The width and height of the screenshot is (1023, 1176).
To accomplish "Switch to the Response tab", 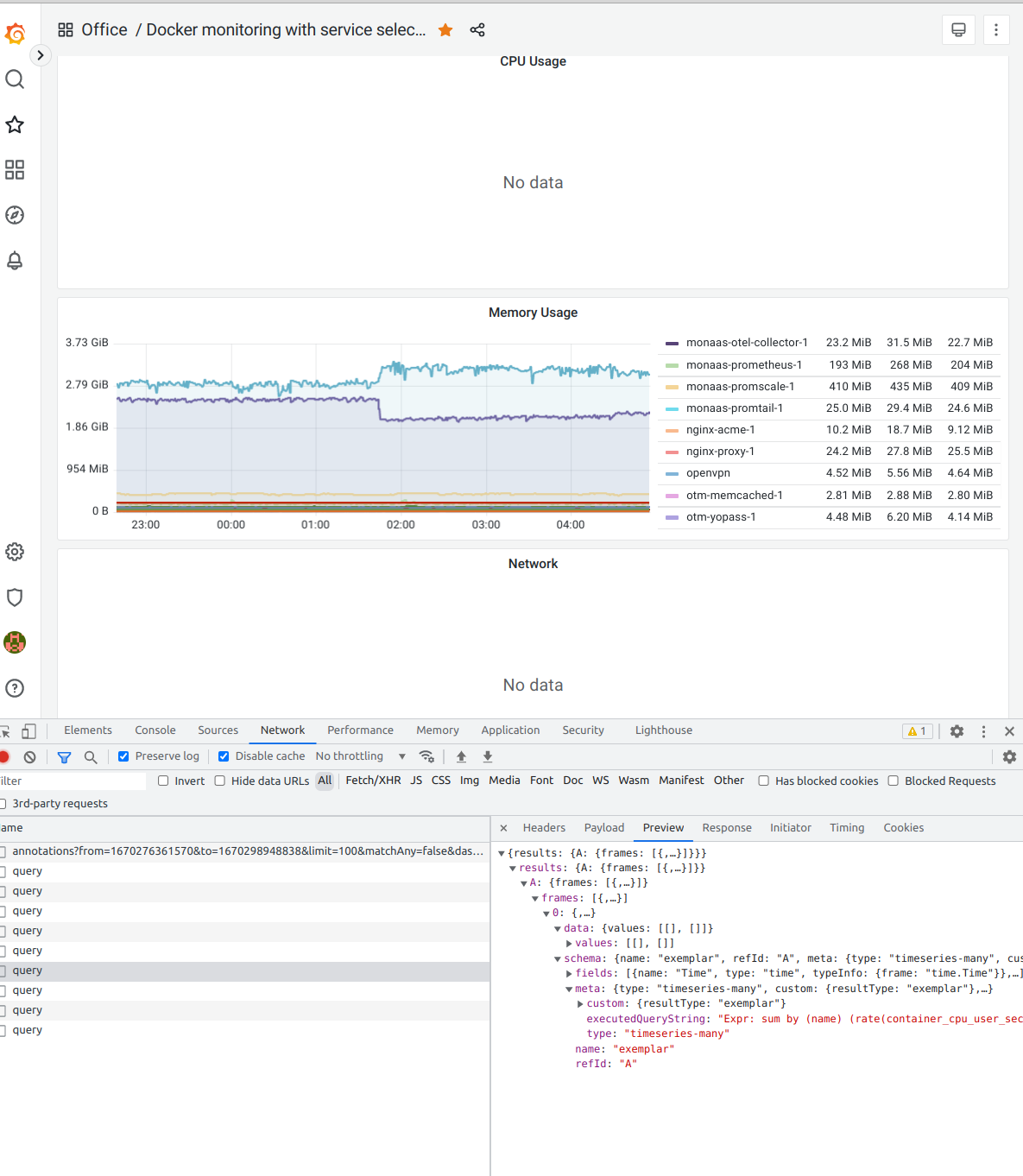I will click(726, 827).
